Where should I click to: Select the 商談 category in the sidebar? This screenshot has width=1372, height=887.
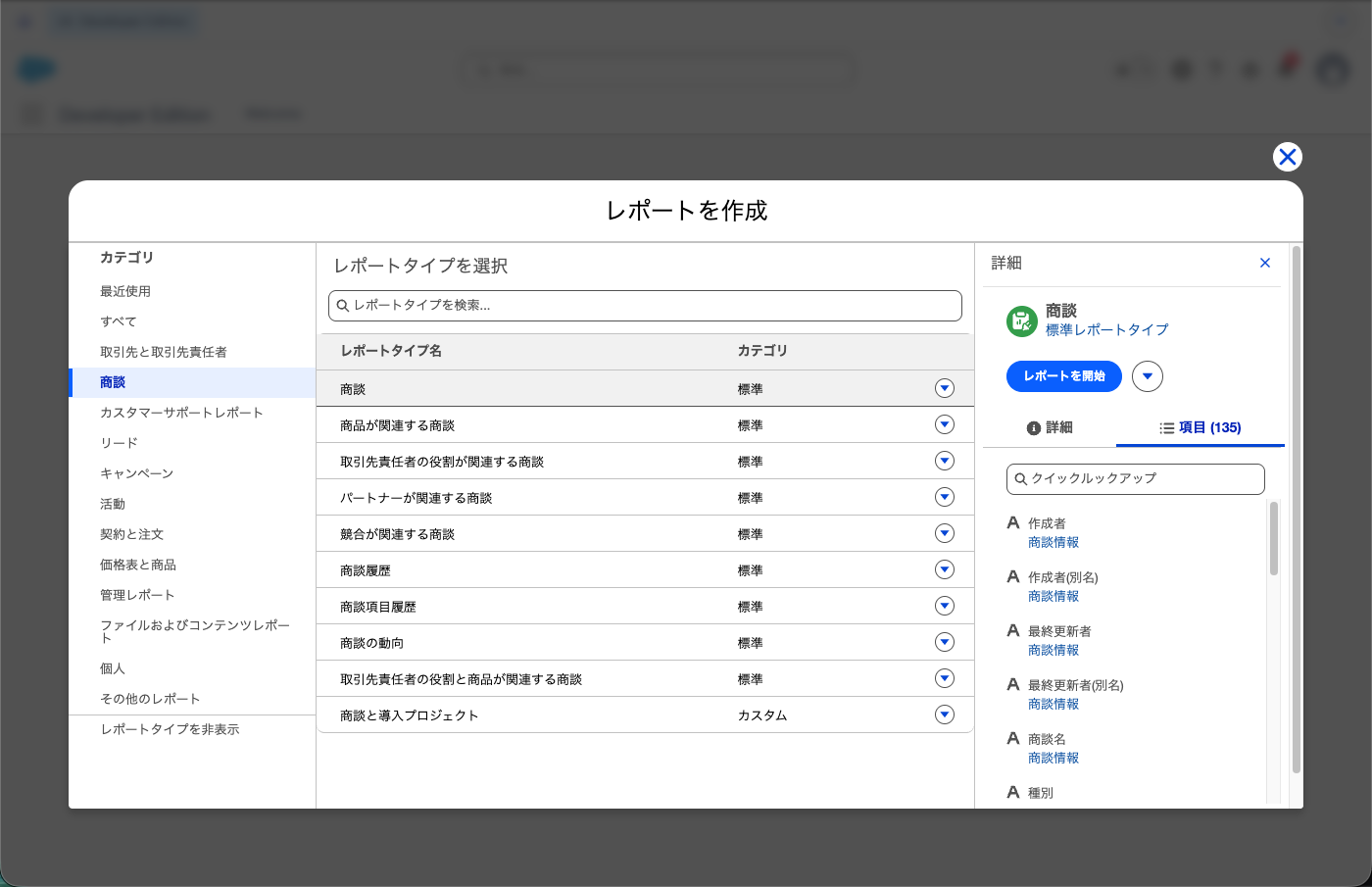(x=192, y=382)
